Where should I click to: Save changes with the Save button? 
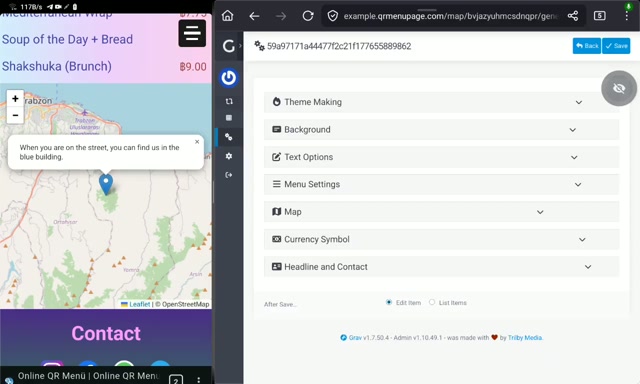tap(616, 46)
